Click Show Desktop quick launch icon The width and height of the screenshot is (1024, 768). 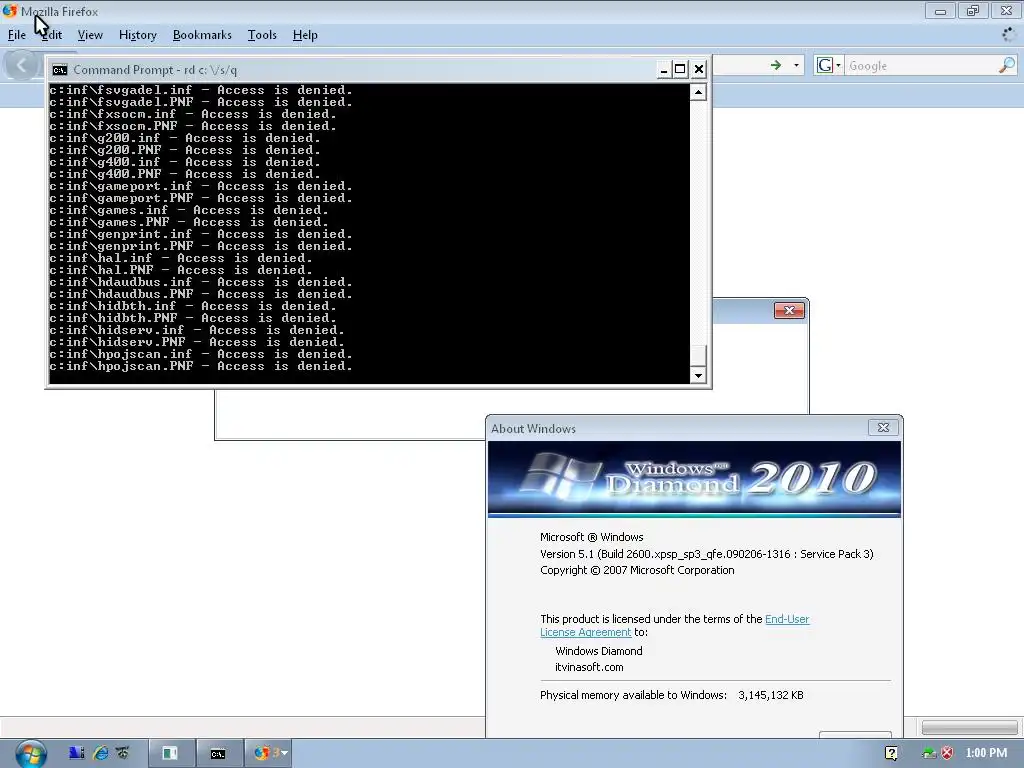pos(76,753)
